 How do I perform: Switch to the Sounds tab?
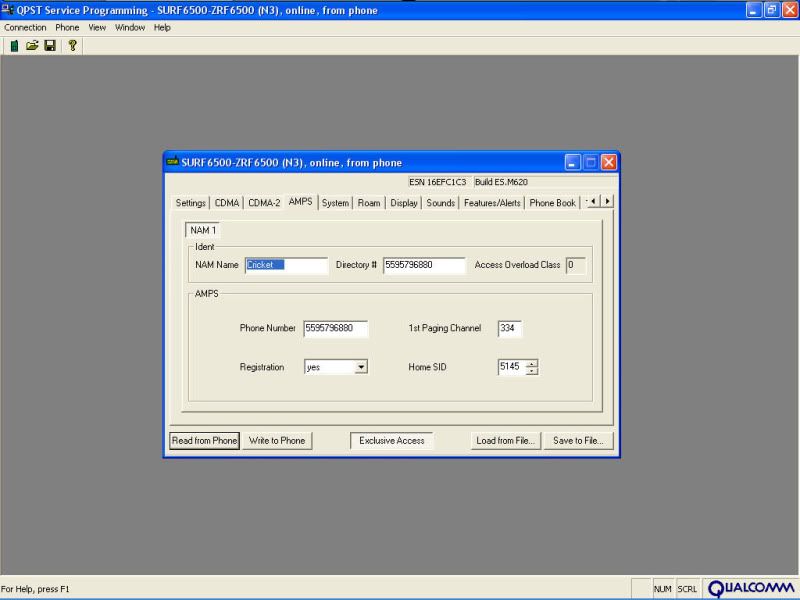[440, 203]
